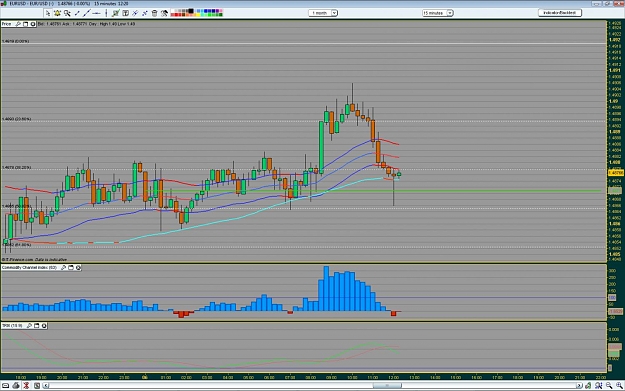Click the zoom-fit magnifier icon at bottom right

tap(599, 385)
